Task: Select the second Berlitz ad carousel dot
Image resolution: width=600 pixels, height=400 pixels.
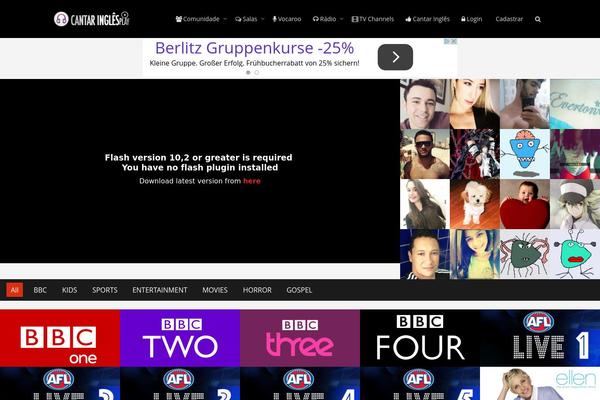Action: (x=257, y=72)
